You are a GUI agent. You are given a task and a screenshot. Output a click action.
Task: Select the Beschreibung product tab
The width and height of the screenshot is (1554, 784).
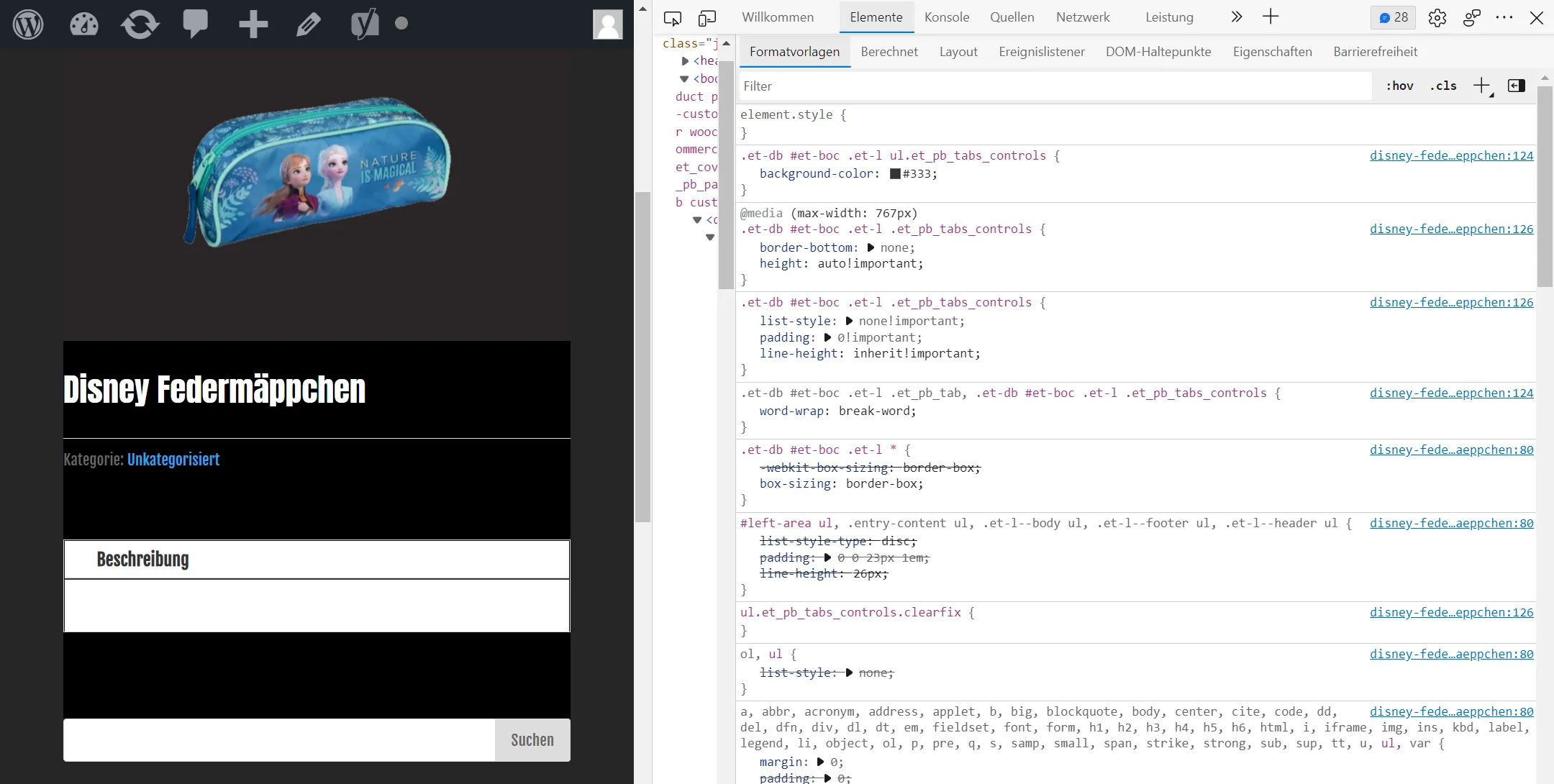coord(143,560)
